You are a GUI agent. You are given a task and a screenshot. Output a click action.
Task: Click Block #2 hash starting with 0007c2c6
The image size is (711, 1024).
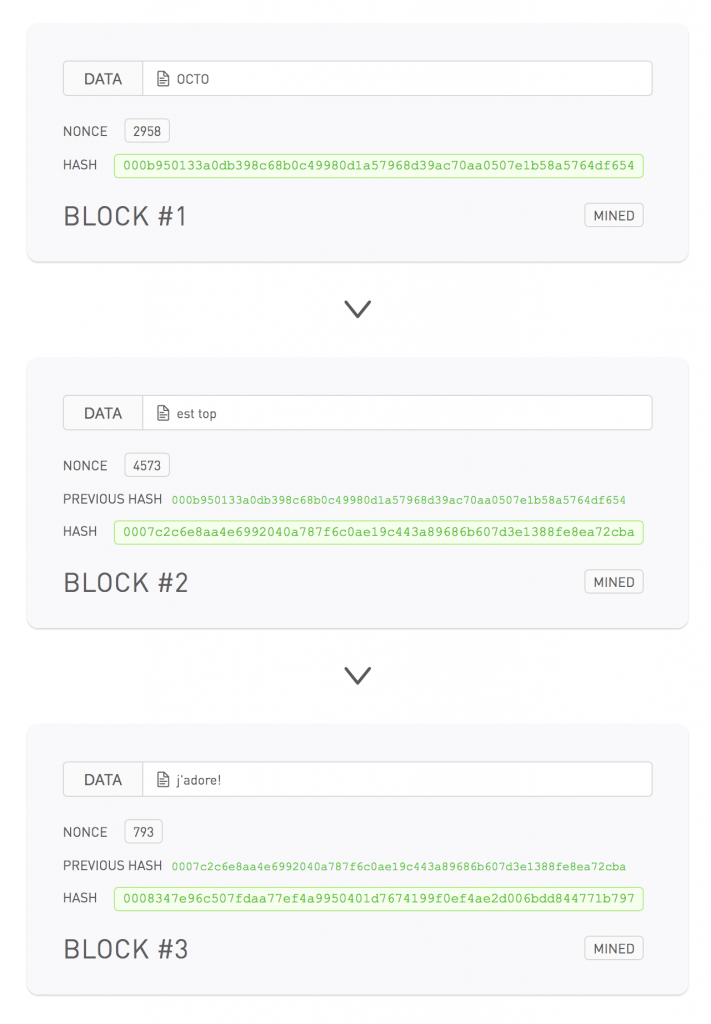click(x=378, y=532)
